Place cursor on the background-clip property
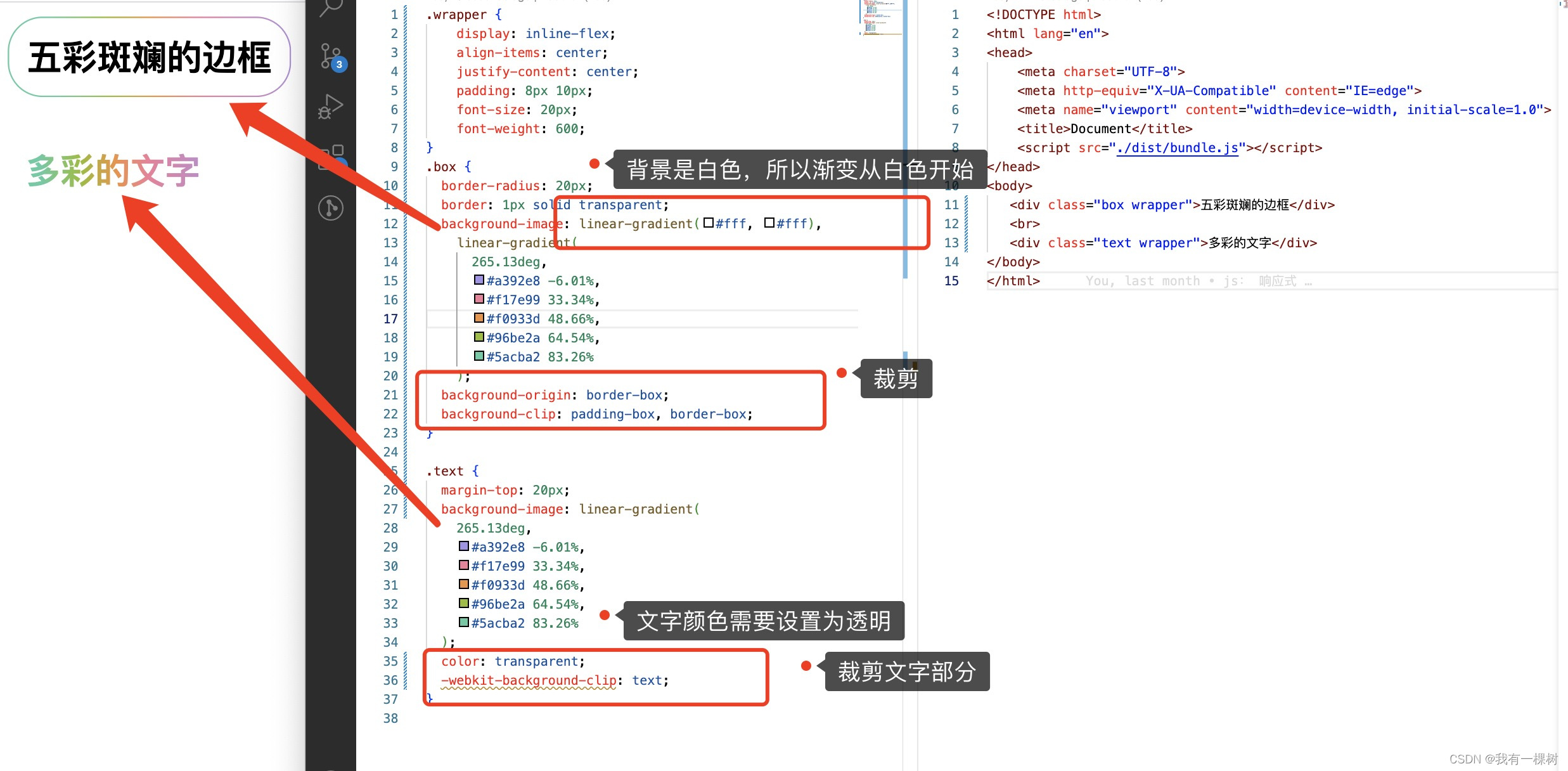Screen dimensions: 1568x771 [x=498, y=413]
